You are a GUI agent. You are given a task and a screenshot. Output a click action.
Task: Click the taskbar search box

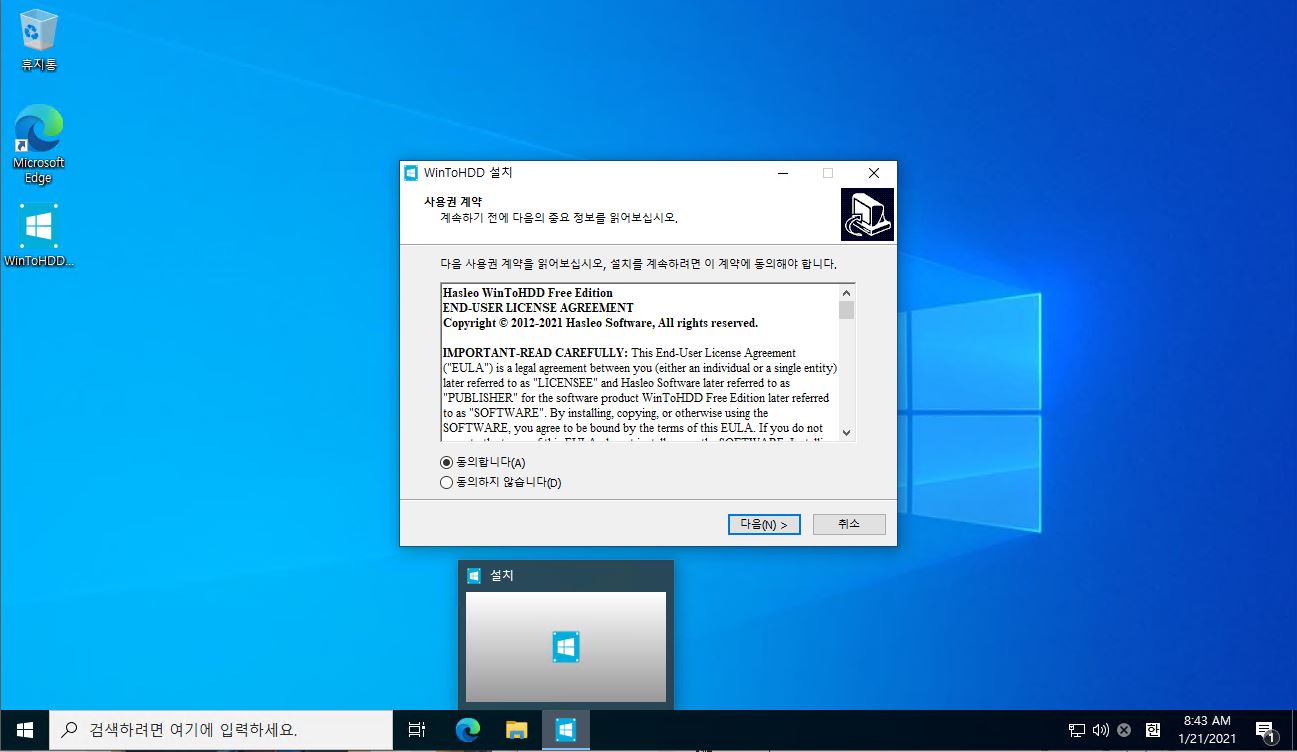tap(220, 730)
